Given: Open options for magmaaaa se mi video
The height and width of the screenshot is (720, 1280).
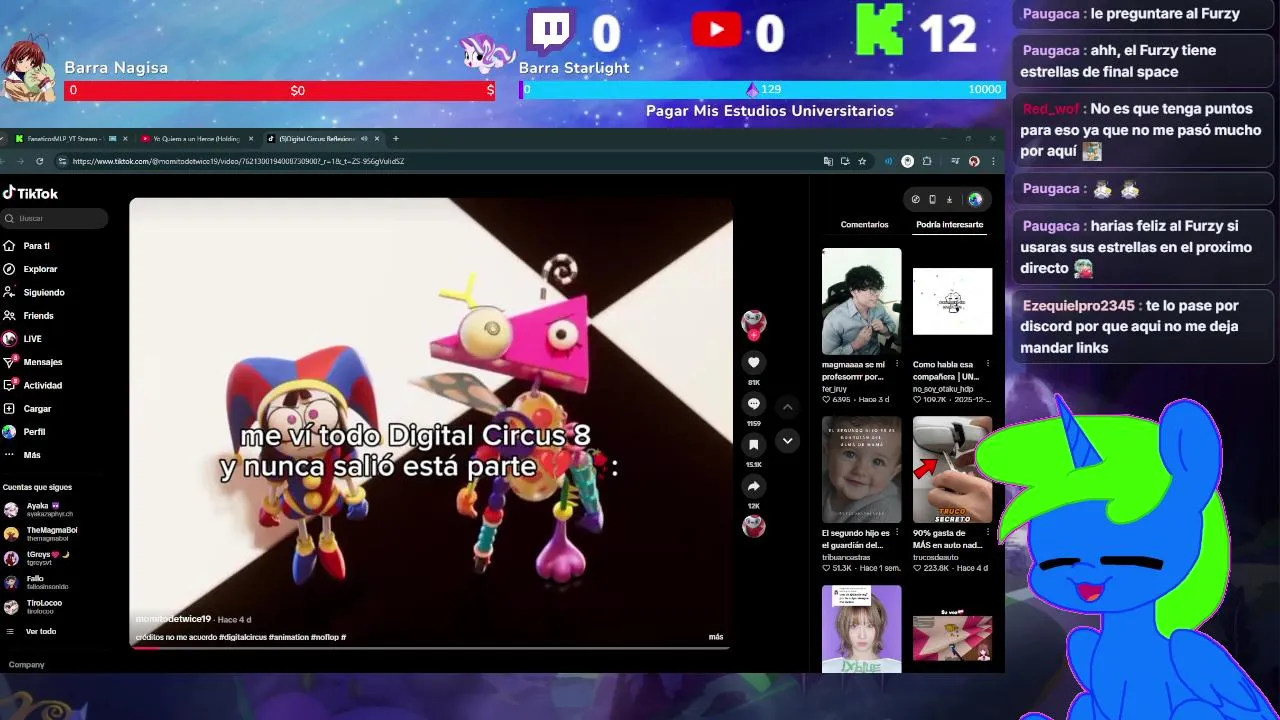Looking at the screenshot, I should click(896, 365).
